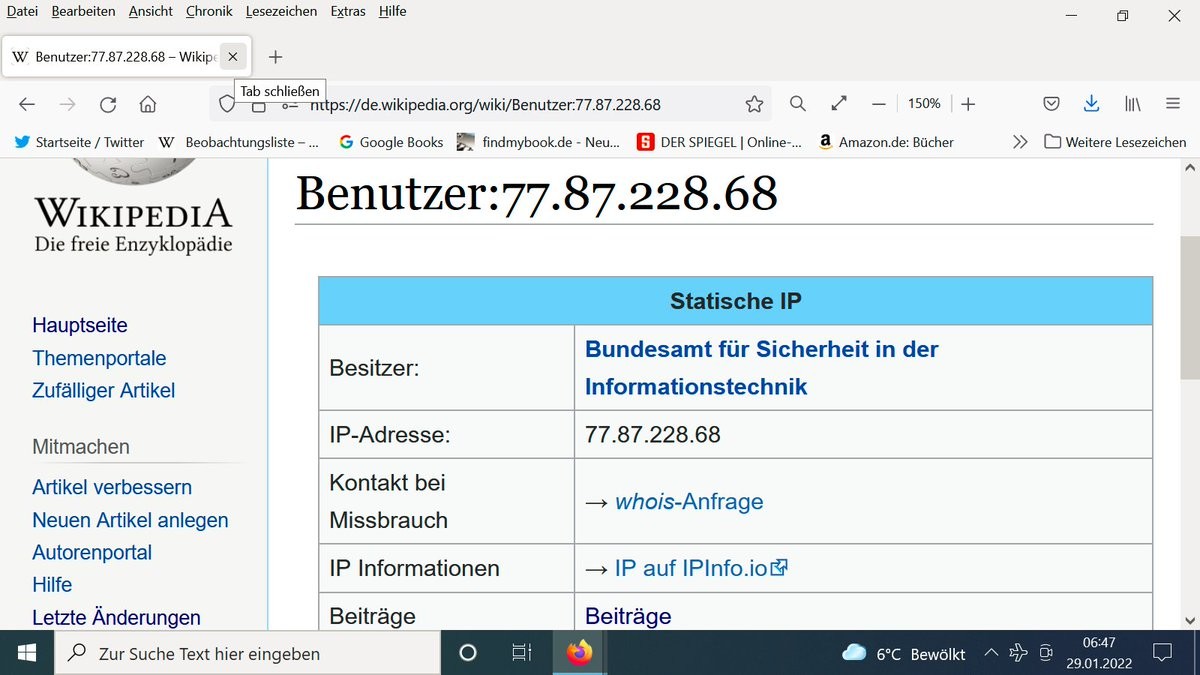Close the Benutzer:77.87.228.68 tab

[233, 57]
